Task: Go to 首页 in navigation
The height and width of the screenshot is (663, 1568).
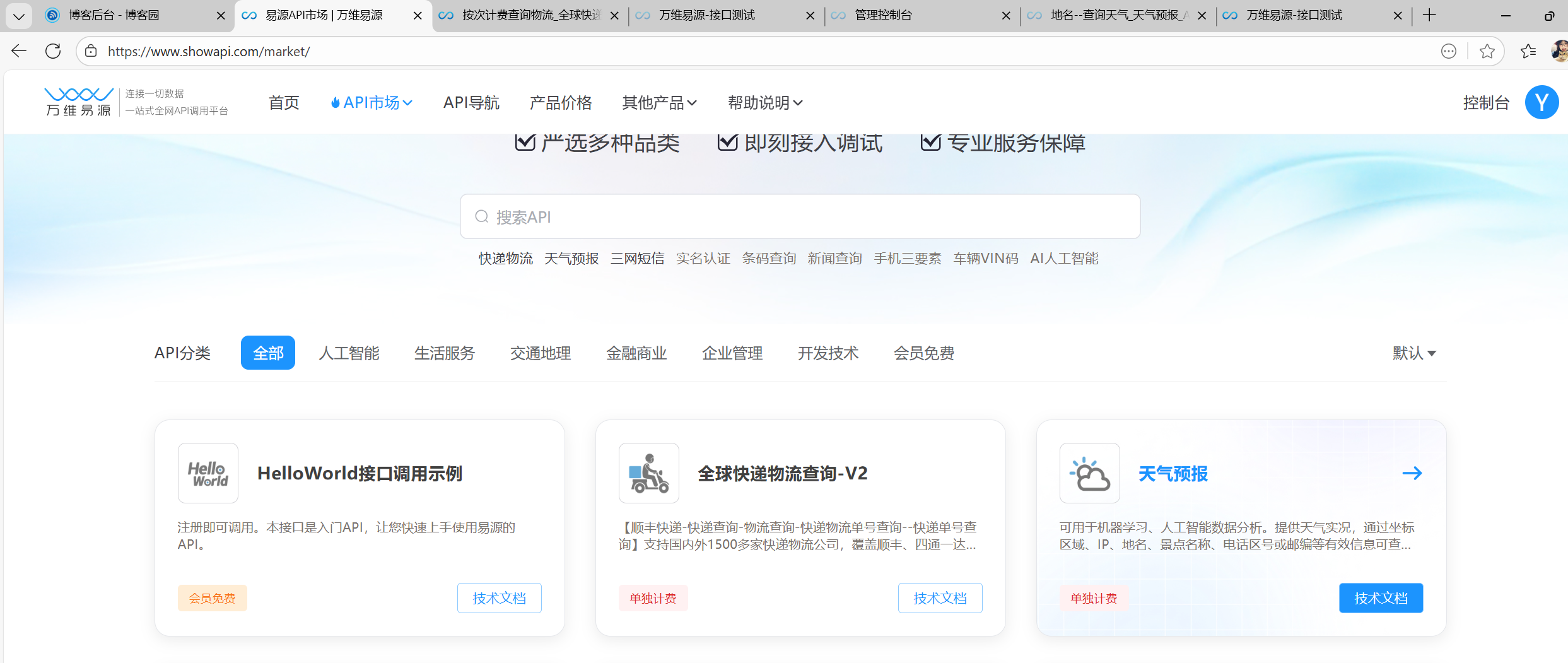Action: 284,102
